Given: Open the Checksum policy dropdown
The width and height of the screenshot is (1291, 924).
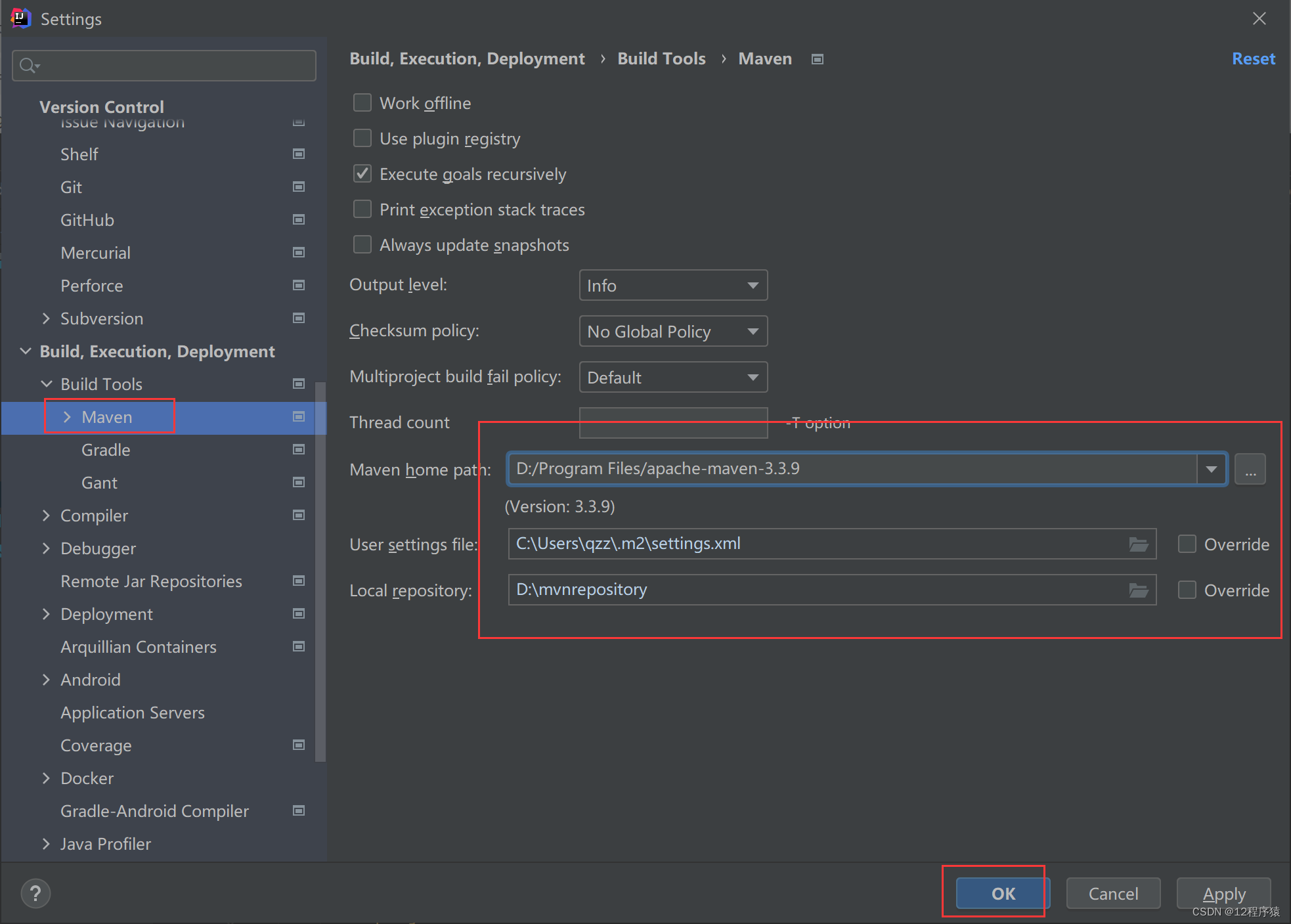Looking at the screenshot, I should tap(673, 331).
